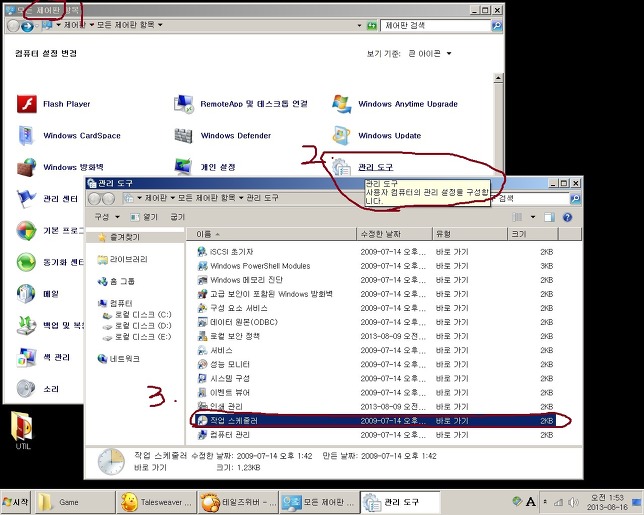This screenshot has width=644, height=515.
Task: Open 소리 speaker icon in control panel
Action: [26, 389]
